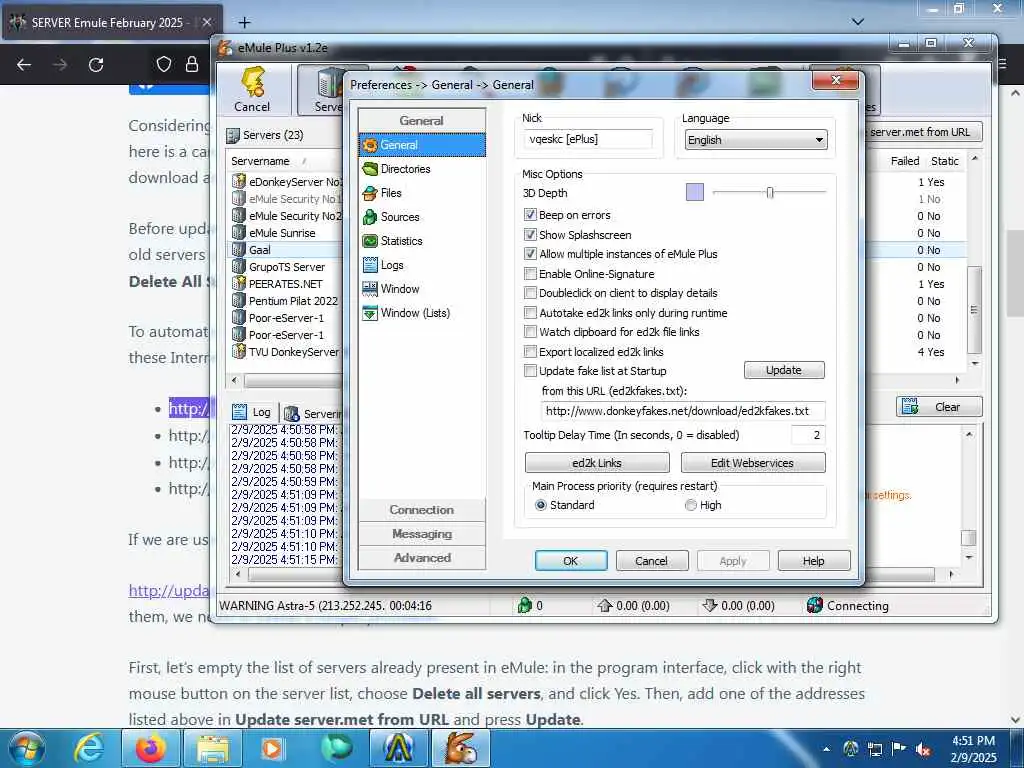The image size is (1024, 768).
Task: Sort servers by Failed column header
Action: pyautogui.click(x=904, y=161)
